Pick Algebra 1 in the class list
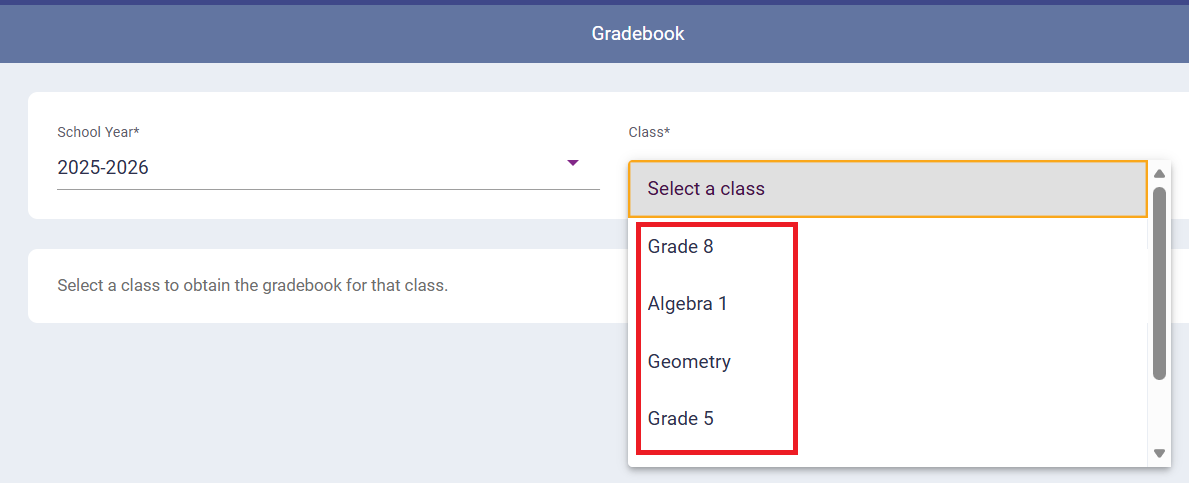This screenshot has width=1189, height=483. pyautogui.click(x=688, y=304)
